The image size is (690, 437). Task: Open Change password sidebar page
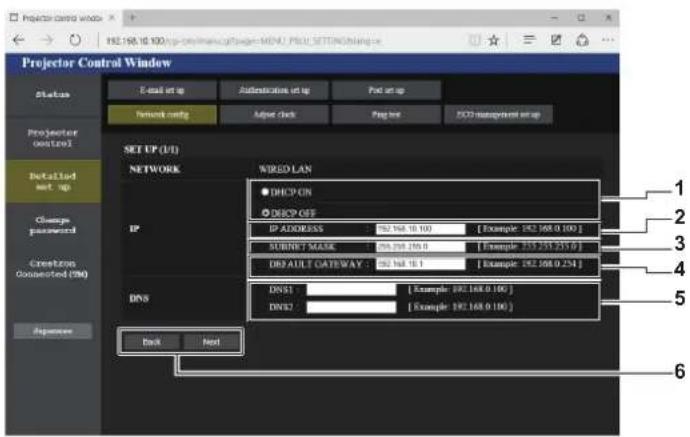click(53, 225)
